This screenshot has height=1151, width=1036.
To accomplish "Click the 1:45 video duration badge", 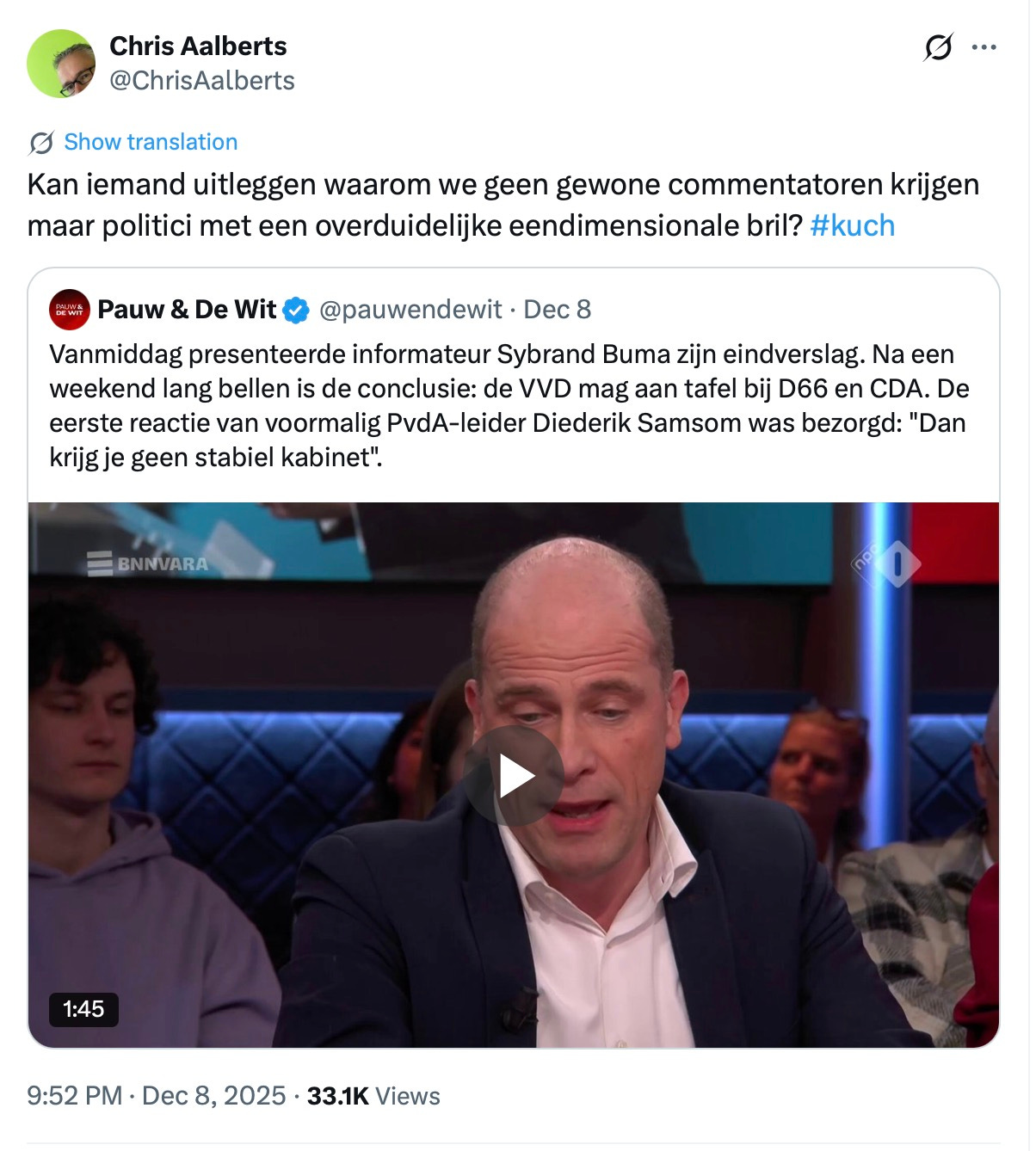I will pyautogui.click(x=83, y=1009).
